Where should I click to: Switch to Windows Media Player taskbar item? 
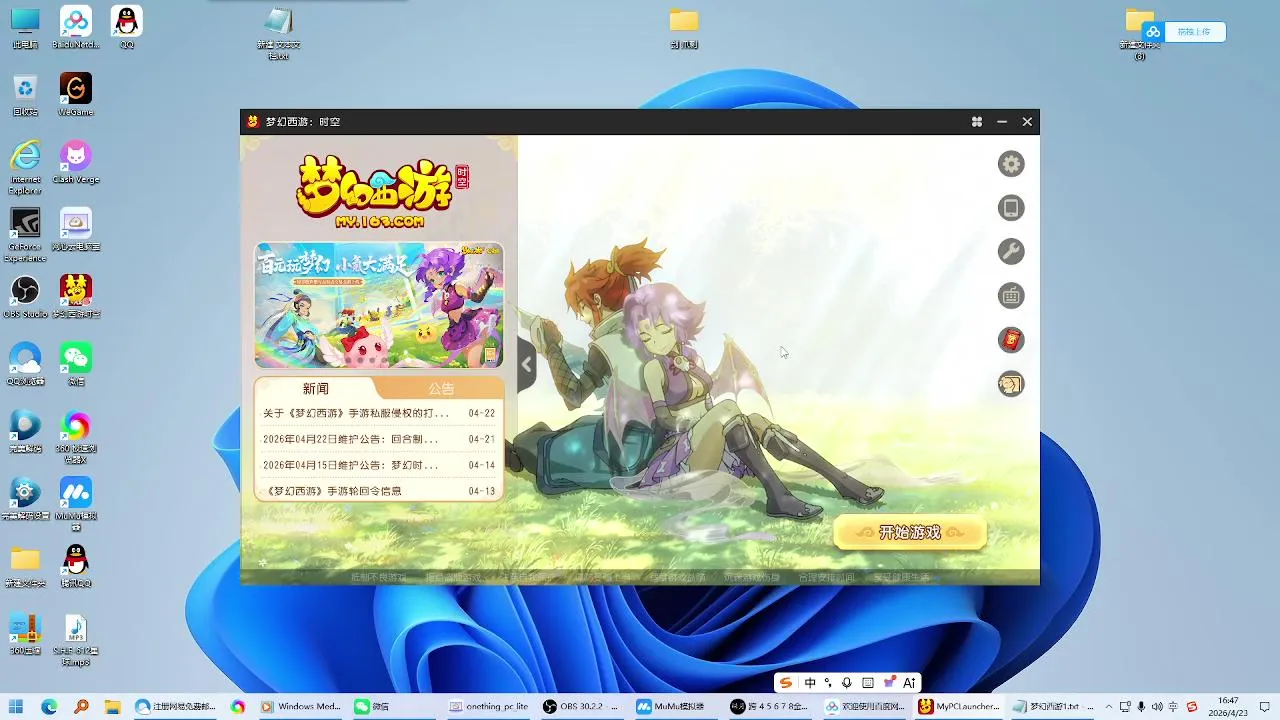302,706
